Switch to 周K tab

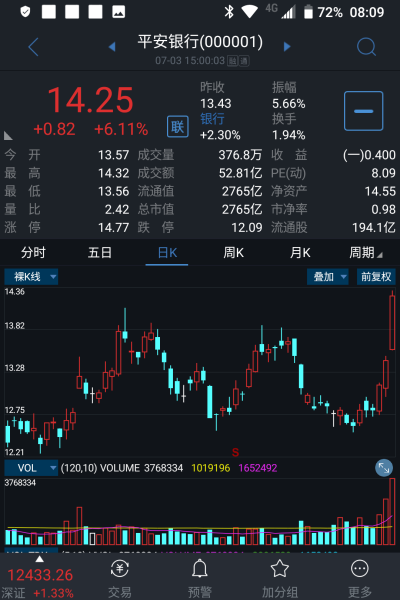tap(233, 253)
